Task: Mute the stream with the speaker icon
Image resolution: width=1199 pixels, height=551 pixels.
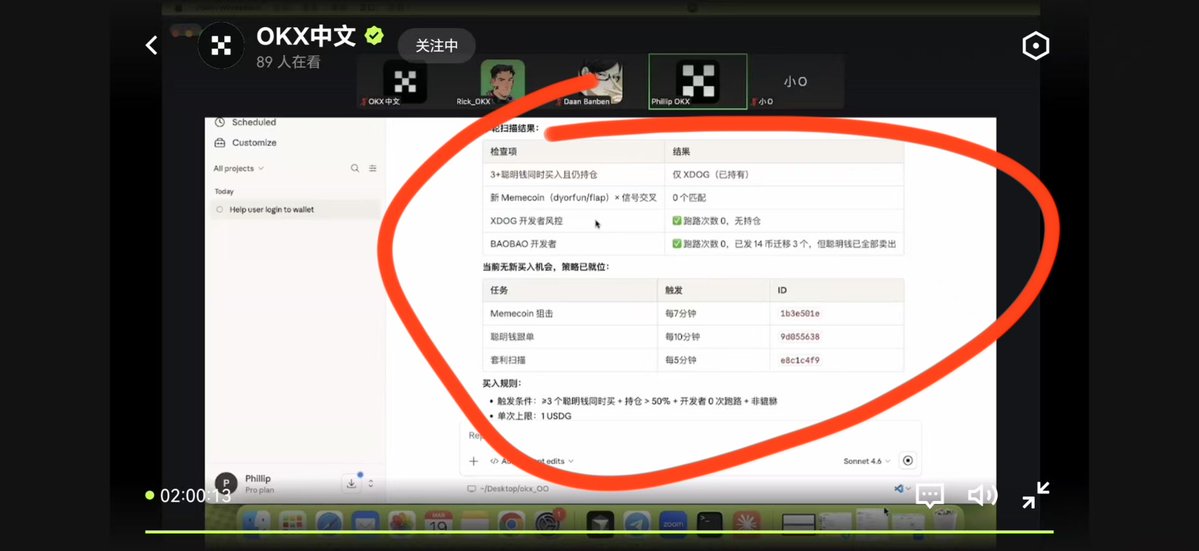Action: [982, 496]
